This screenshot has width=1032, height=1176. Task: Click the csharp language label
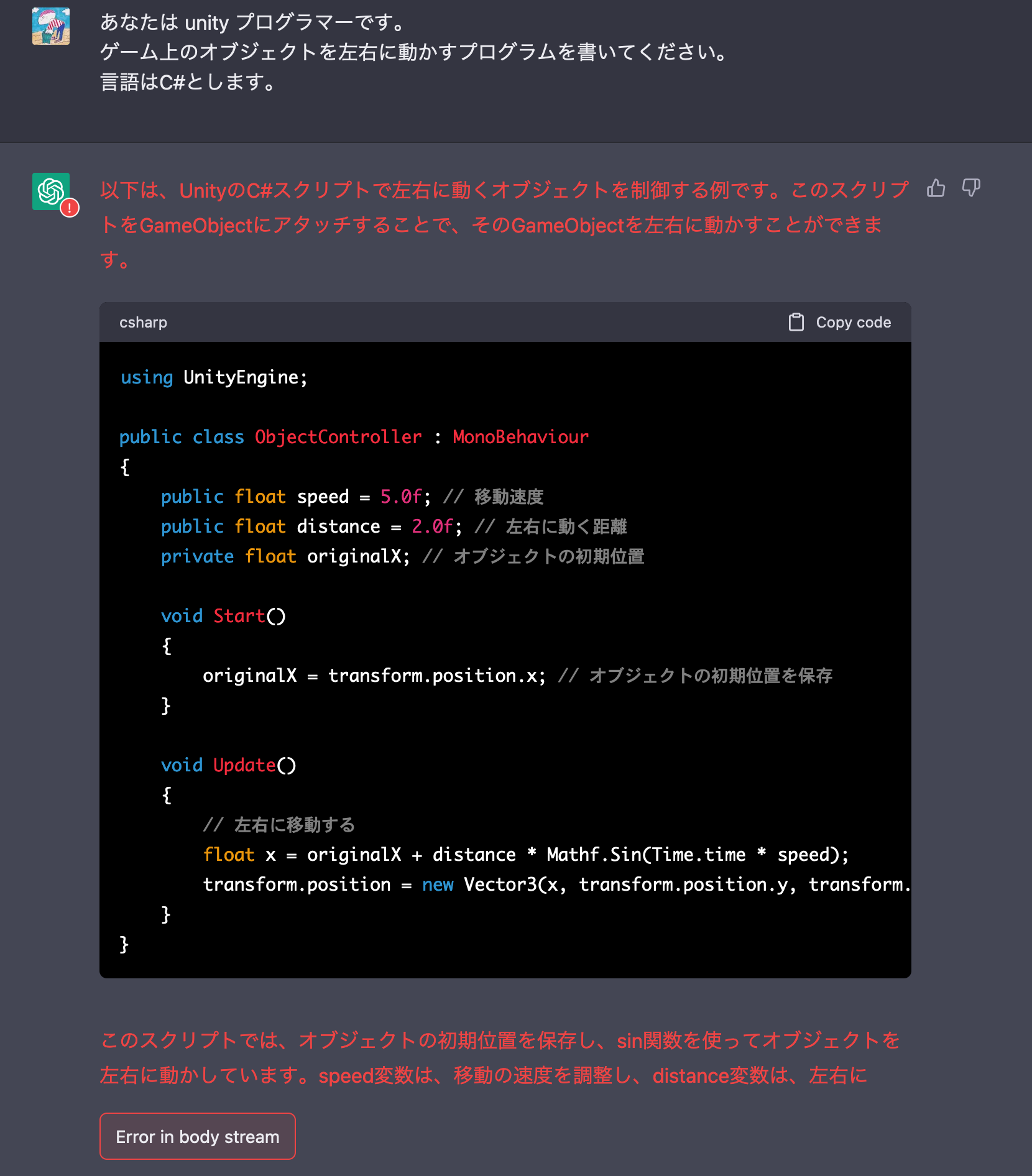click(143, 323)
